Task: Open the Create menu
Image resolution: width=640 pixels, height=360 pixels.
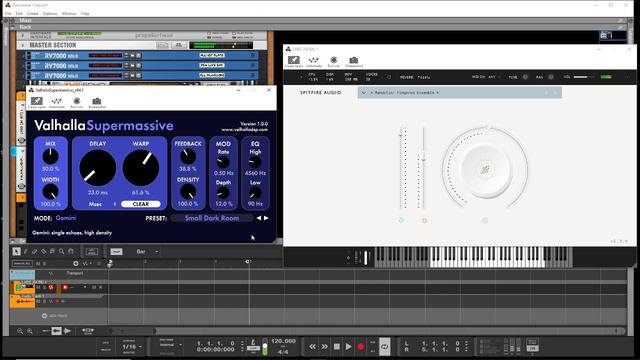Action: click(33, 13)
